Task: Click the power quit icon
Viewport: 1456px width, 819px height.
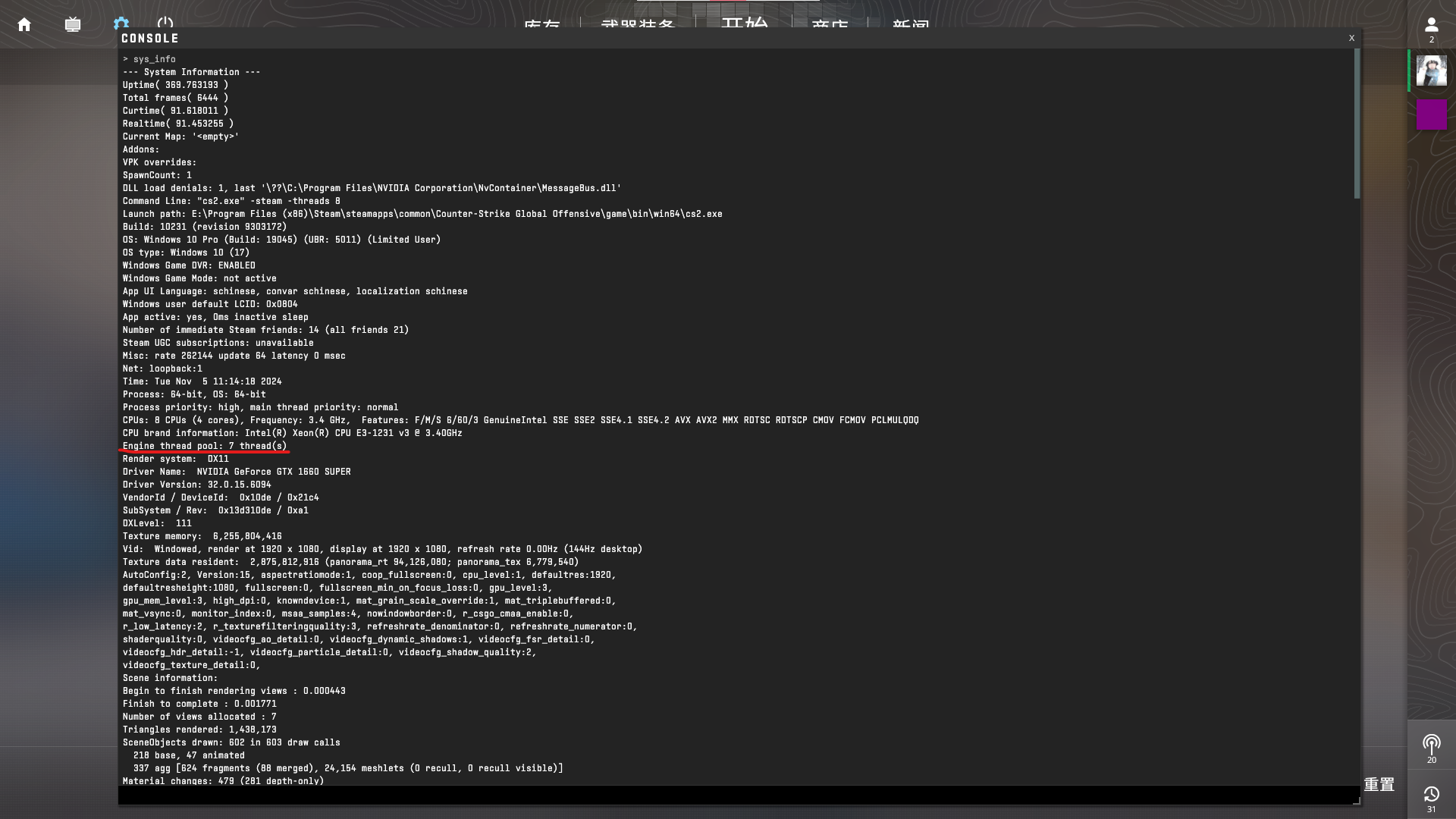Action: click(165, 22)
